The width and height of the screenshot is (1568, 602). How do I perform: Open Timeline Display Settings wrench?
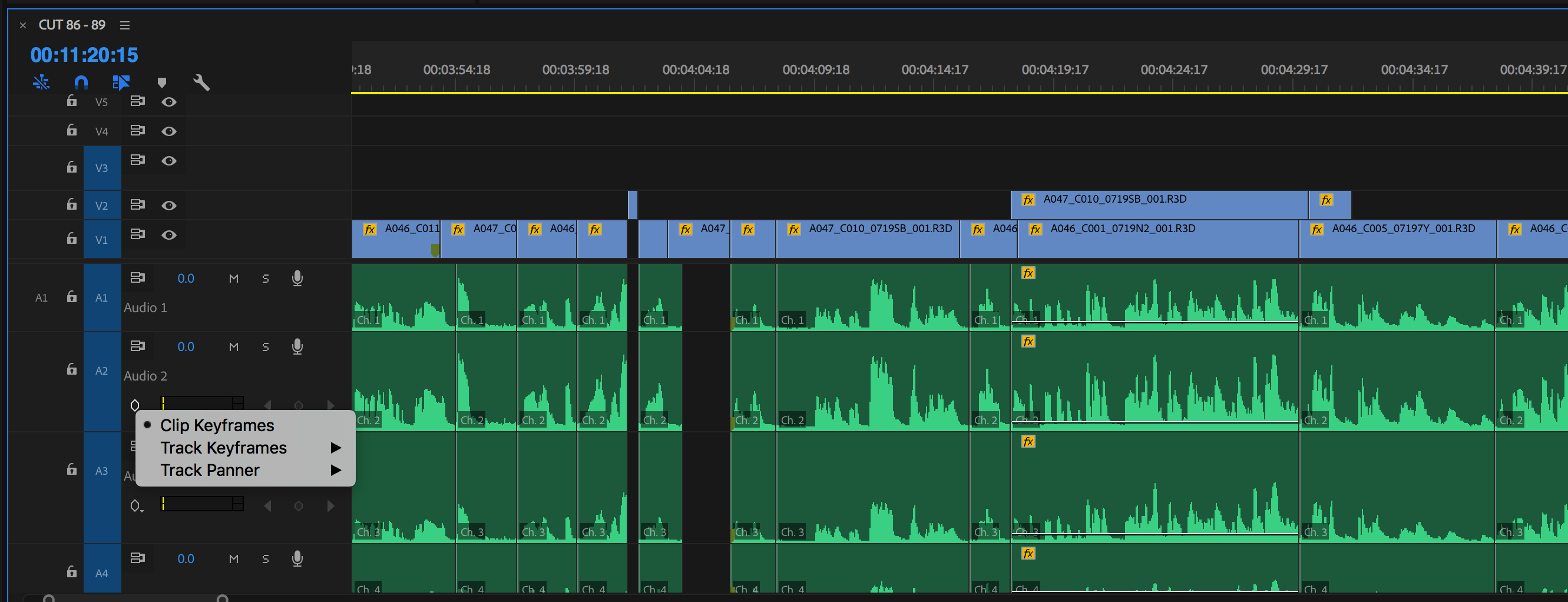pos(201,82)
